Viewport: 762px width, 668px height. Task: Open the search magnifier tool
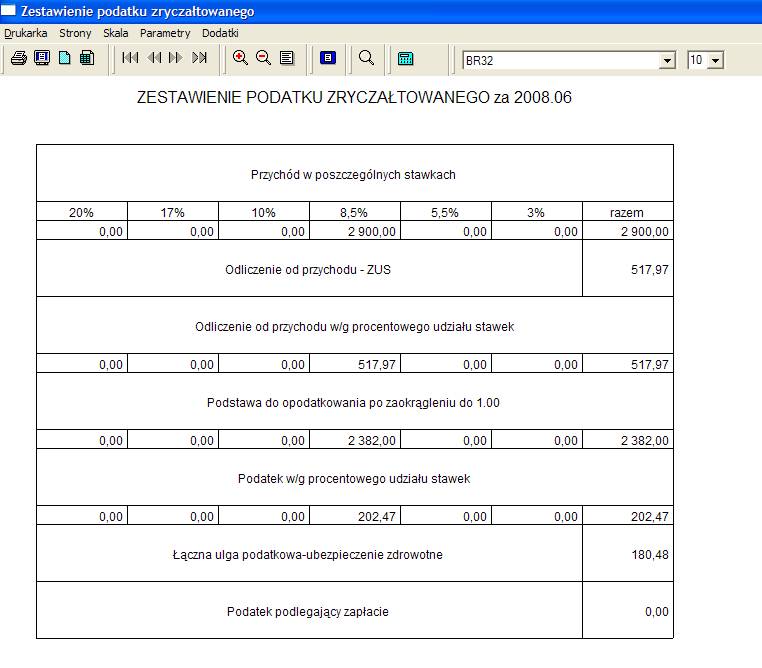click(x=366, y=58)
